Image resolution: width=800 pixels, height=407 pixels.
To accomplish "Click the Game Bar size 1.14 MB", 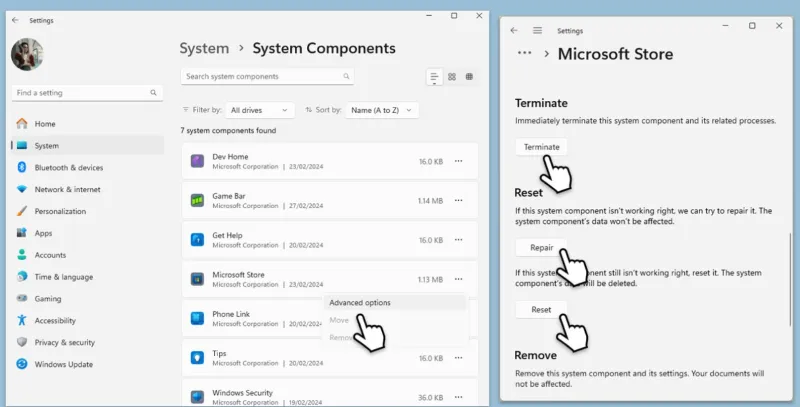I will (430, 201).
